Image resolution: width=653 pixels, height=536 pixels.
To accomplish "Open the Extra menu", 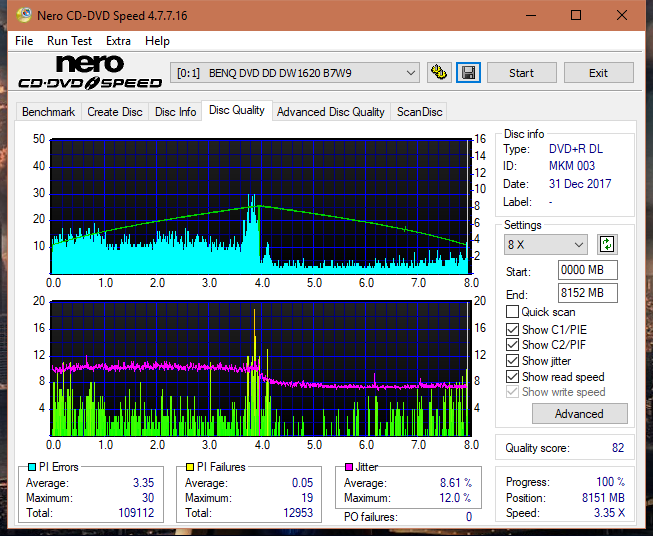I will 118,41.
